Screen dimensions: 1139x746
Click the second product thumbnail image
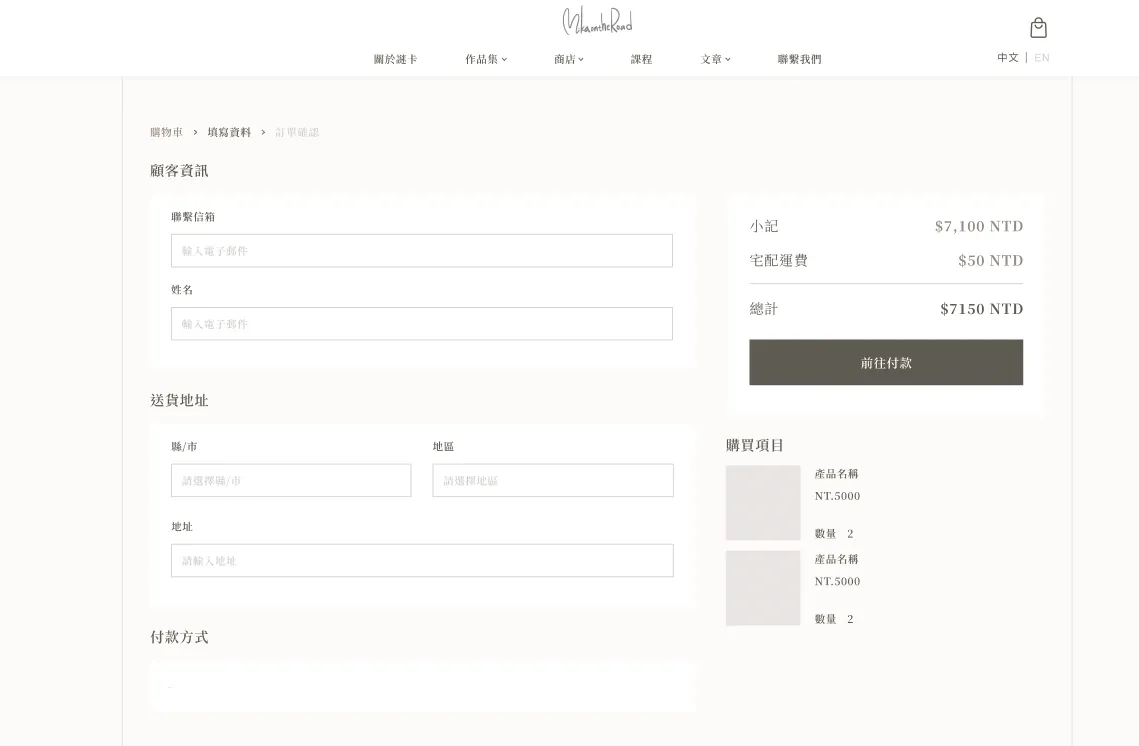pos(763,588)
